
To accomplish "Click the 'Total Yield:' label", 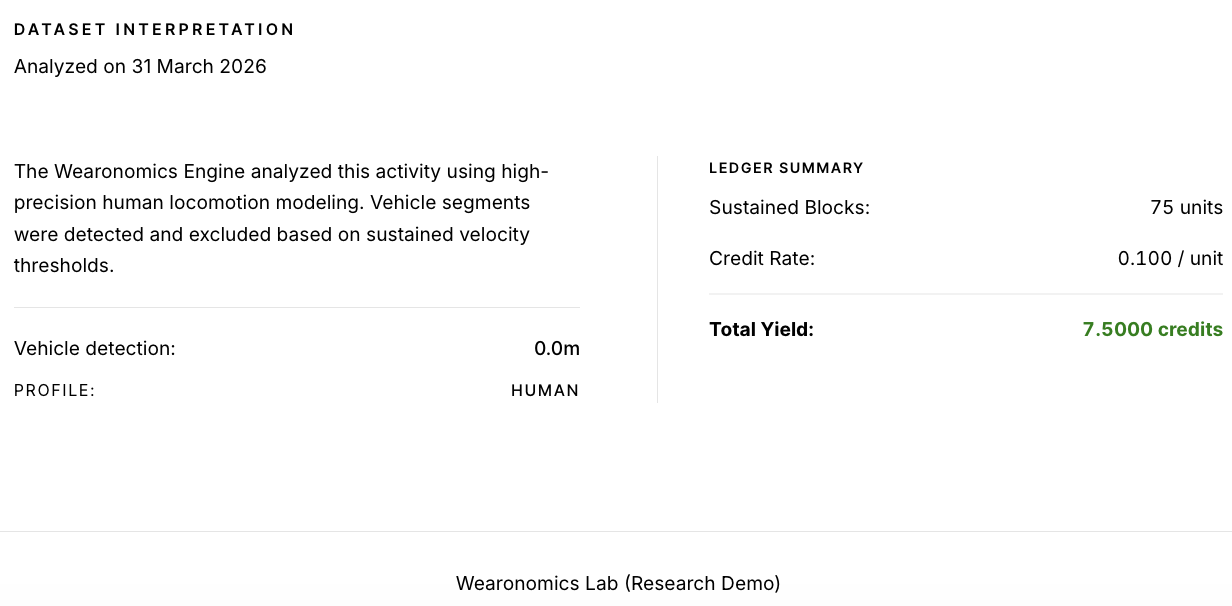I will 760,329.
